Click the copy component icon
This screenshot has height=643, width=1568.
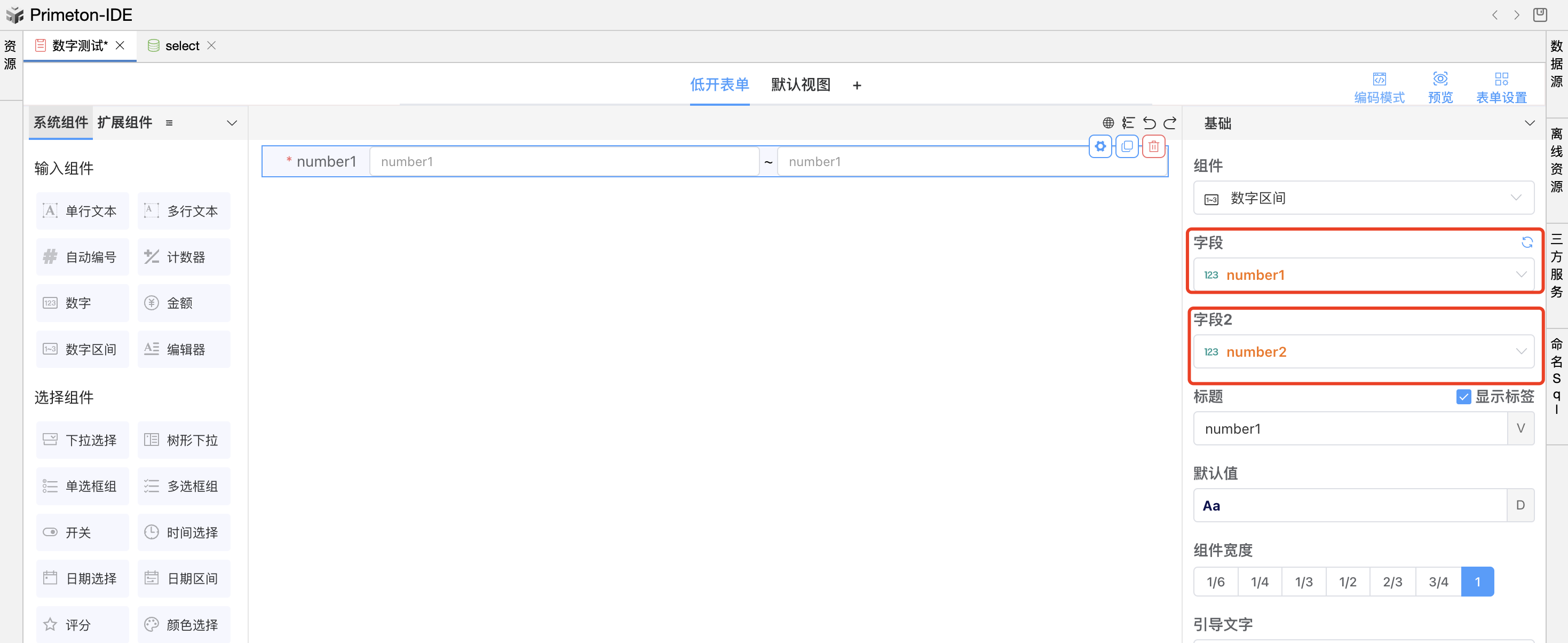click(1127, 147)
